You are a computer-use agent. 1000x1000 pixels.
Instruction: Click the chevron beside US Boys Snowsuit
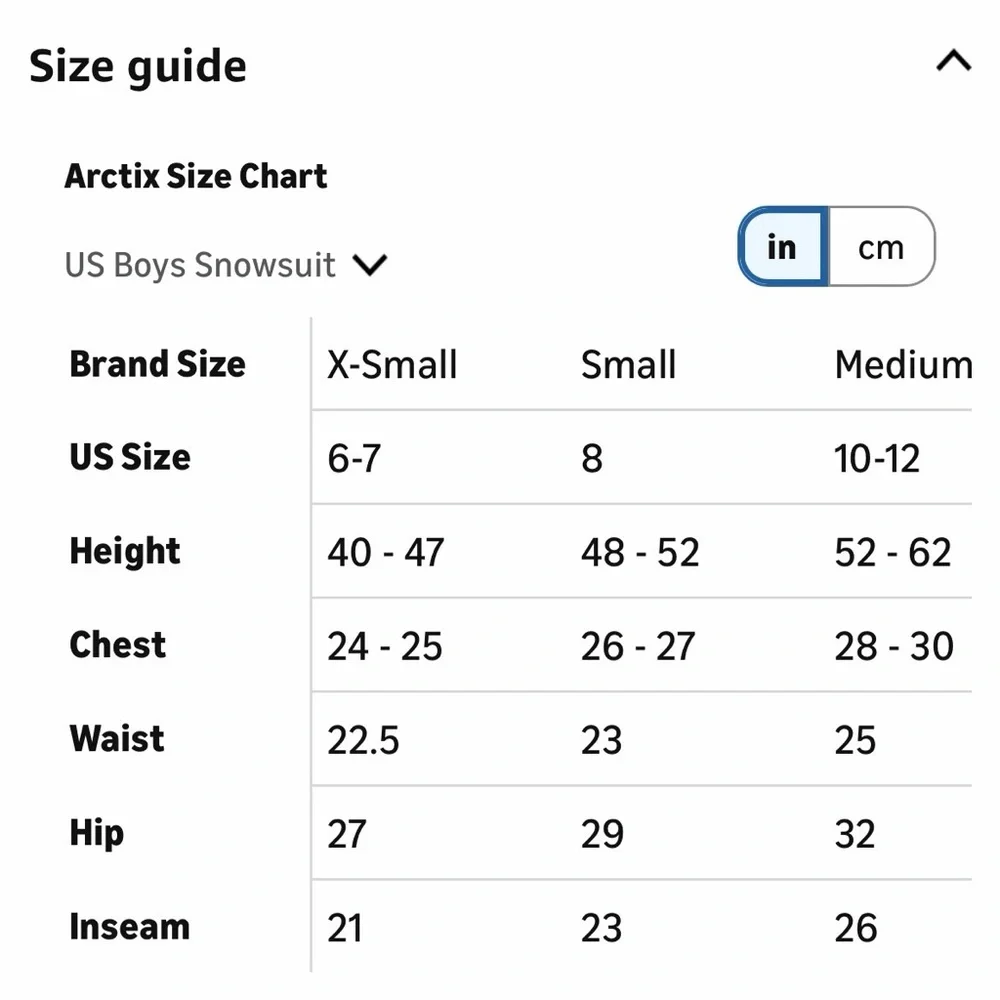click(370, 266)
